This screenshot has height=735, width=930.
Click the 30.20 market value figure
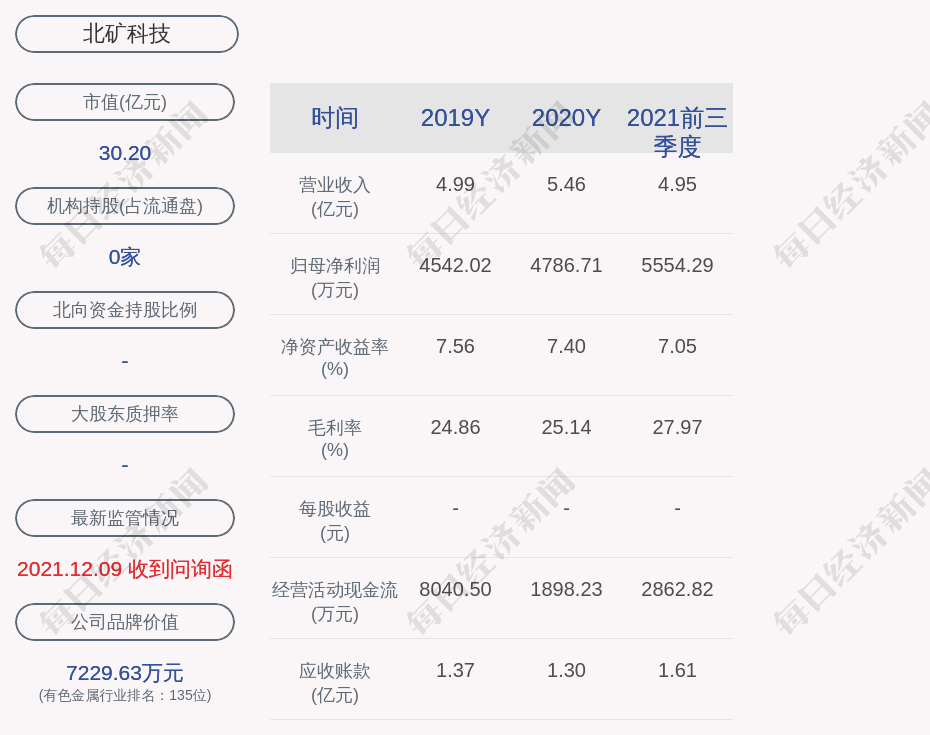(x=125, y=153)
